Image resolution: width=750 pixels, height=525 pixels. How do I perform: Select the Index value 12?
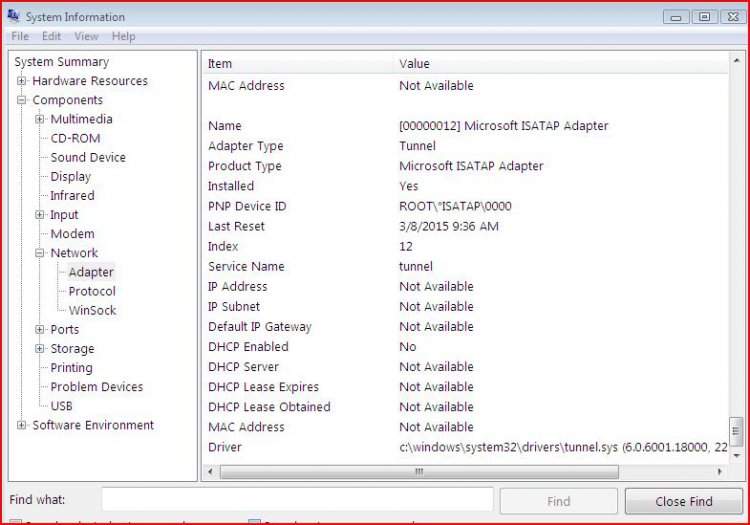(406, 246)
